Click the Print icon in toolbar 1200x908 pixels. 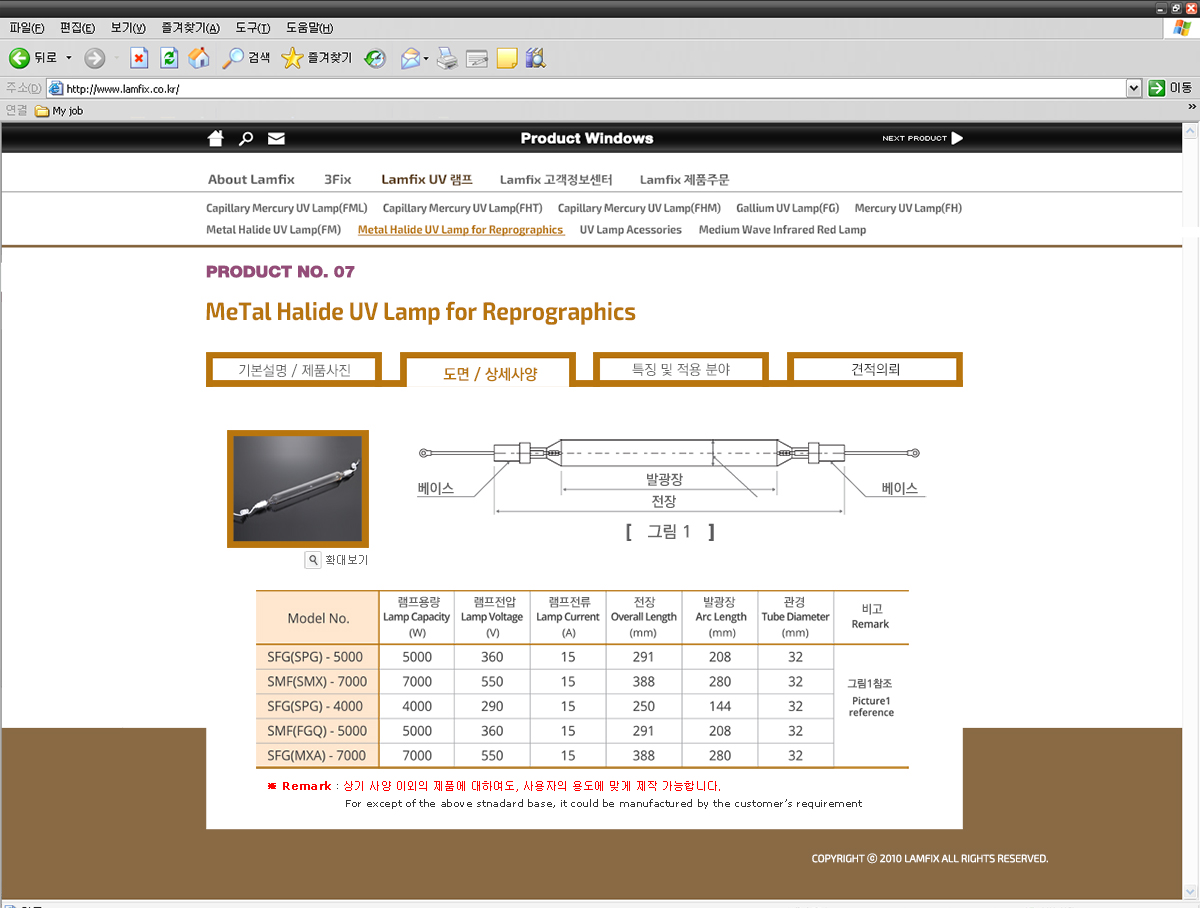coord(447,58)
